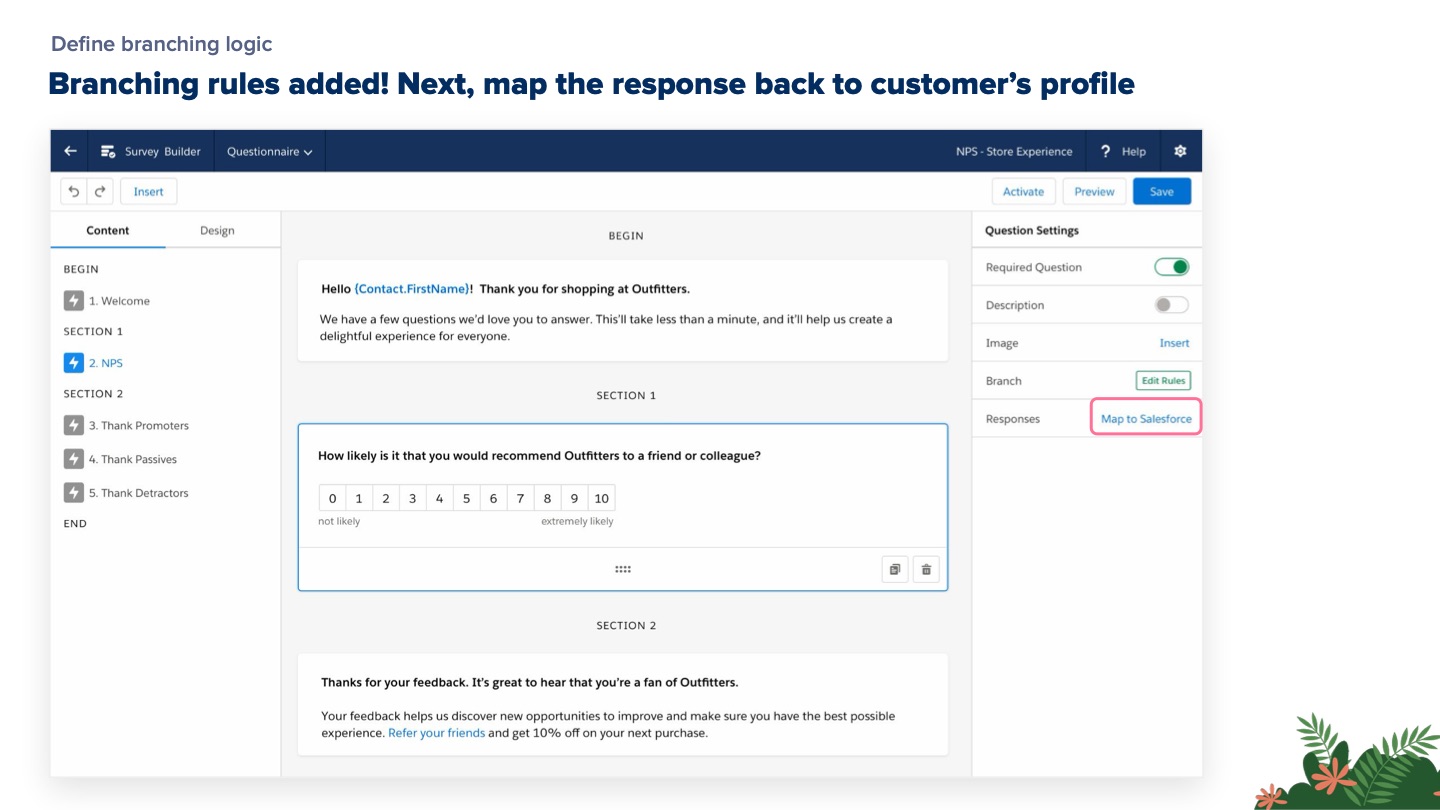Select the 1. Welcome page item
Screen dimensions: 1440x810
(x=119, y=301)
